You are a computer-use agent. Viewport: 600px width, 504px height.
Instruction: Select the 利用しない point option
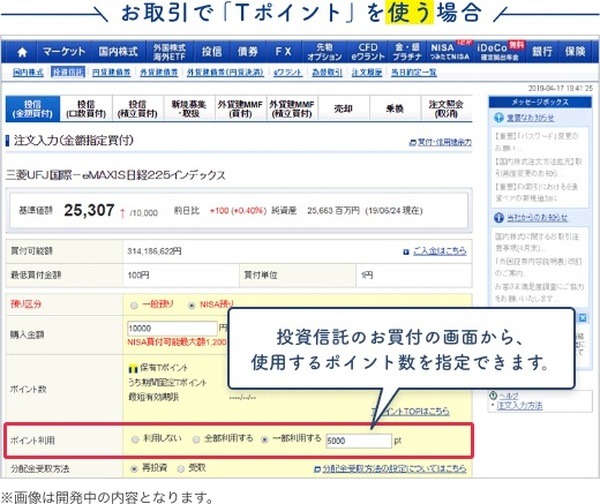135,440
